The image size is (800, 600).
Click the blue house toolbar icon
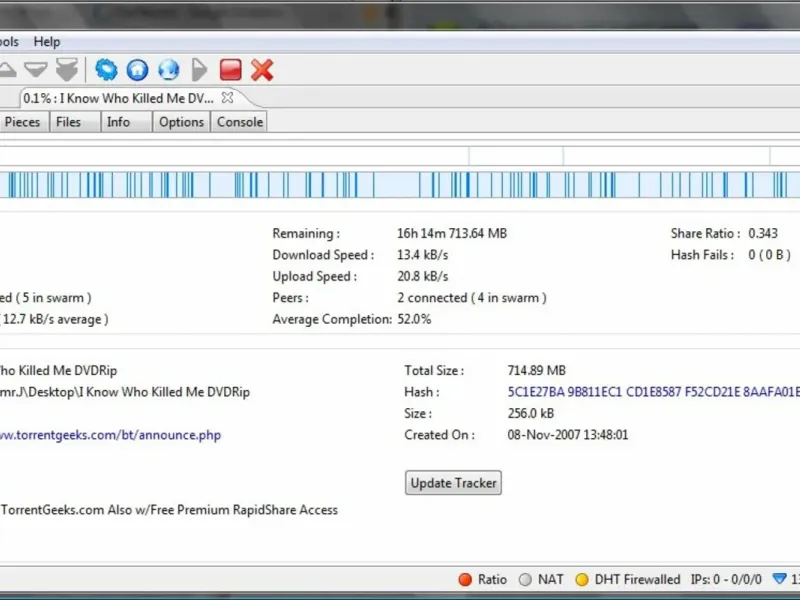tap(137, 70)
